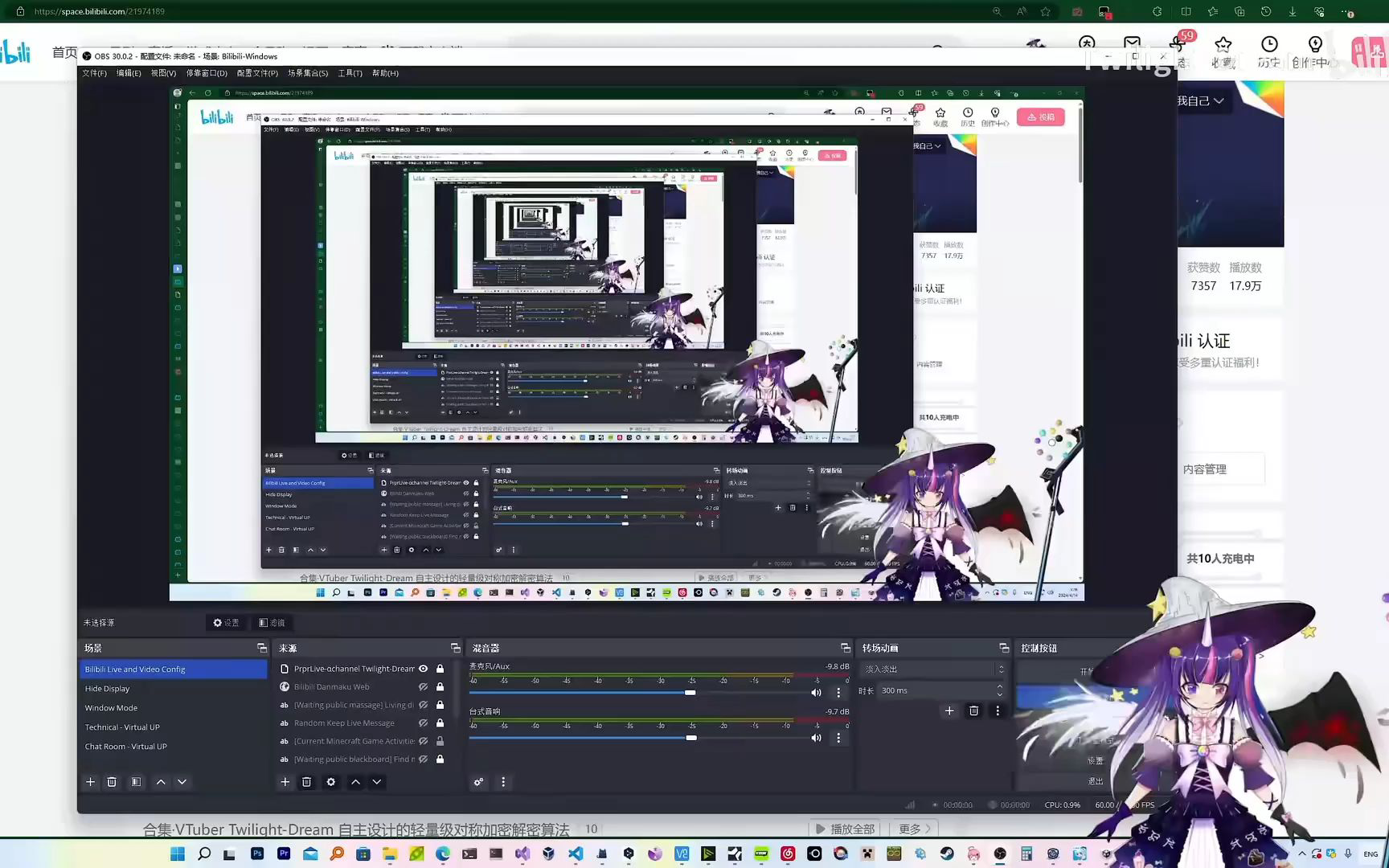Open the 文件(F) menu
The image size is (1389, 868).
[94, 73]
